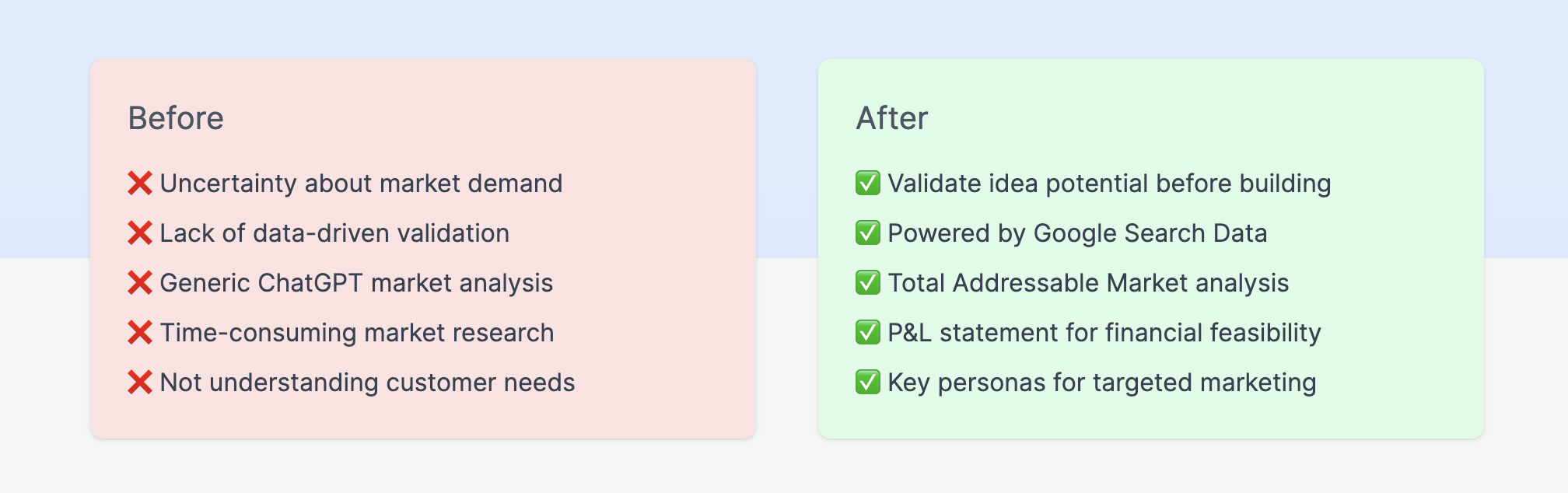Click the Generic ChatGPT market analysis text
1568x493 pixels.
pos(356,283)
